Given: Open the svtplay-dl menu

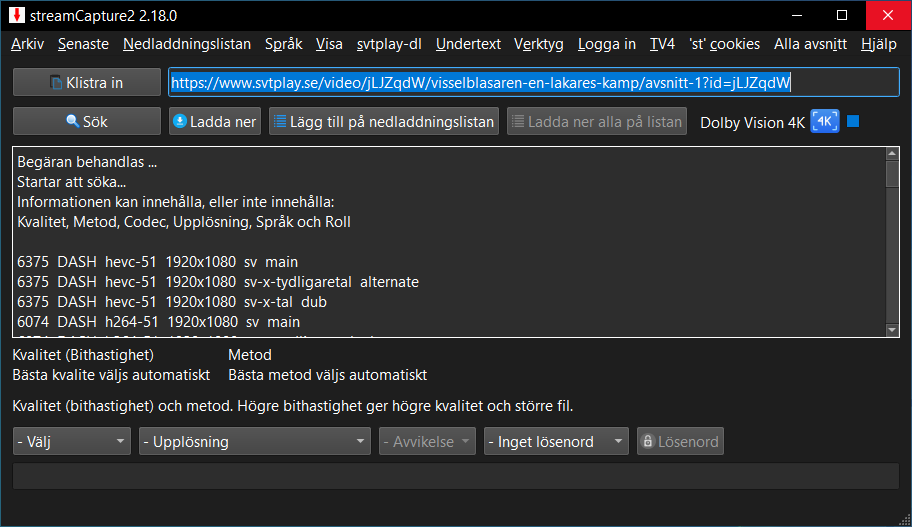Looking at the screenshot, I should click(x=389, y=44).
